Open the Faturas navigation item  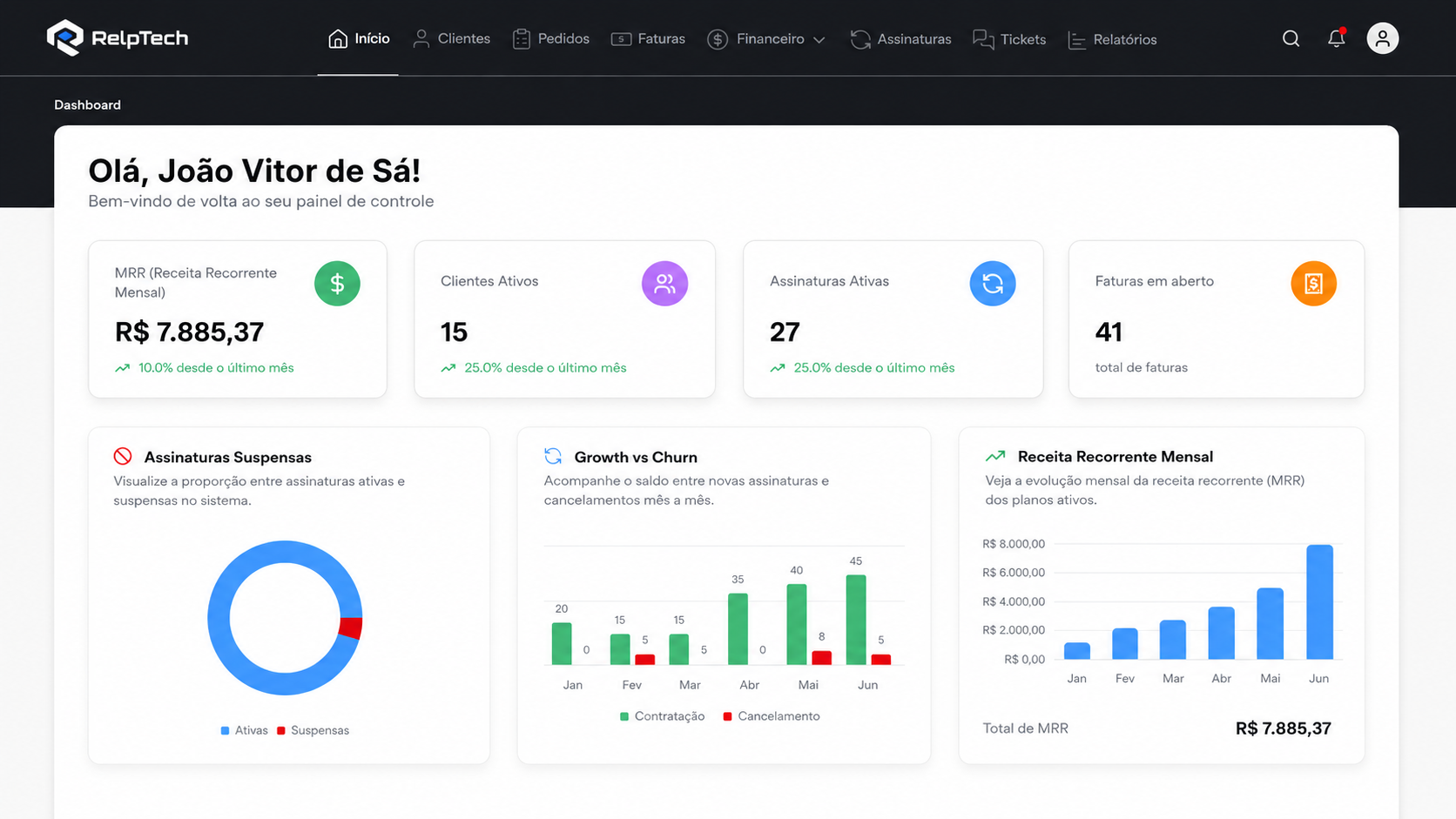coord(648,39)
